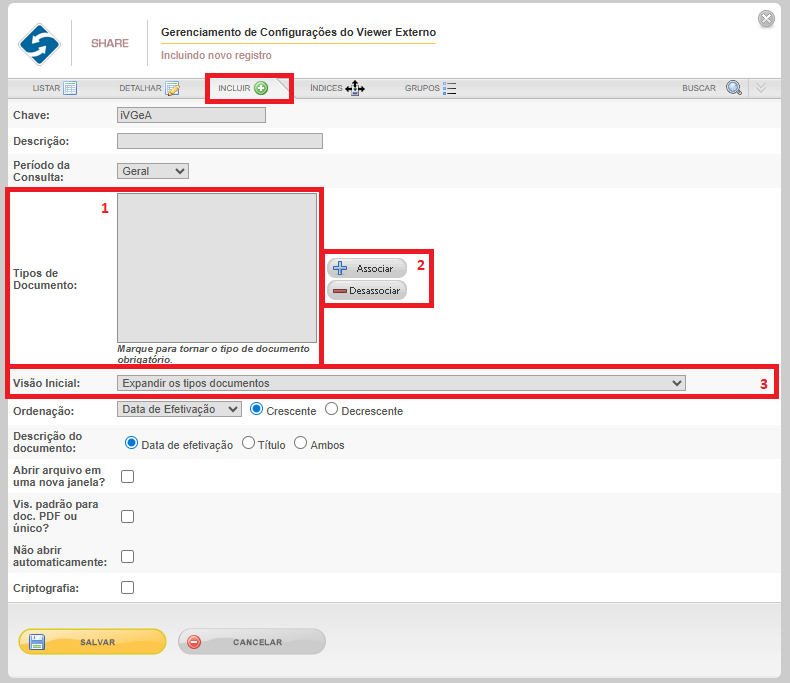790x683 pixels.
Task: Check the Criptografia checkbox
Action: pos(127,588)
